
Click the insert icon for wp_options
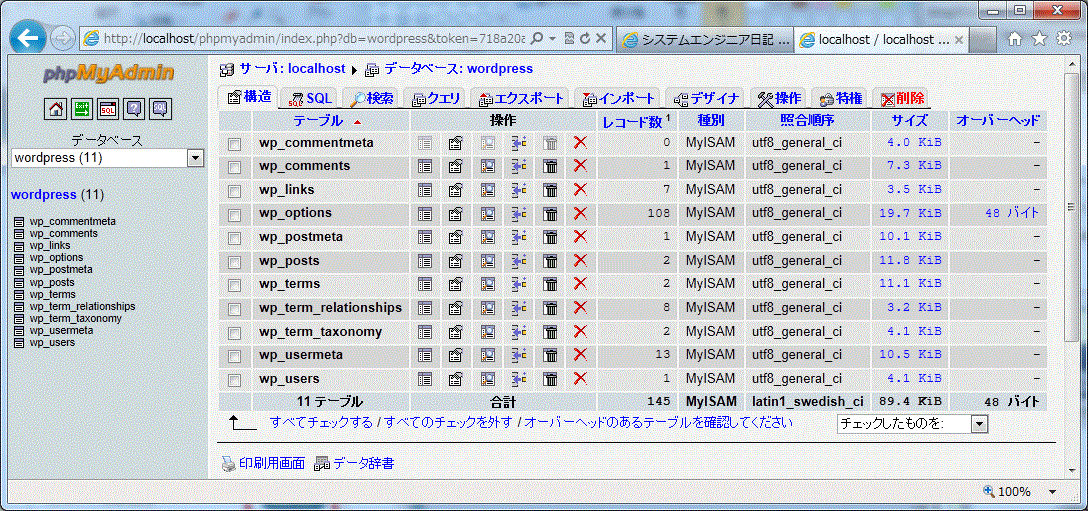(518, 214)
